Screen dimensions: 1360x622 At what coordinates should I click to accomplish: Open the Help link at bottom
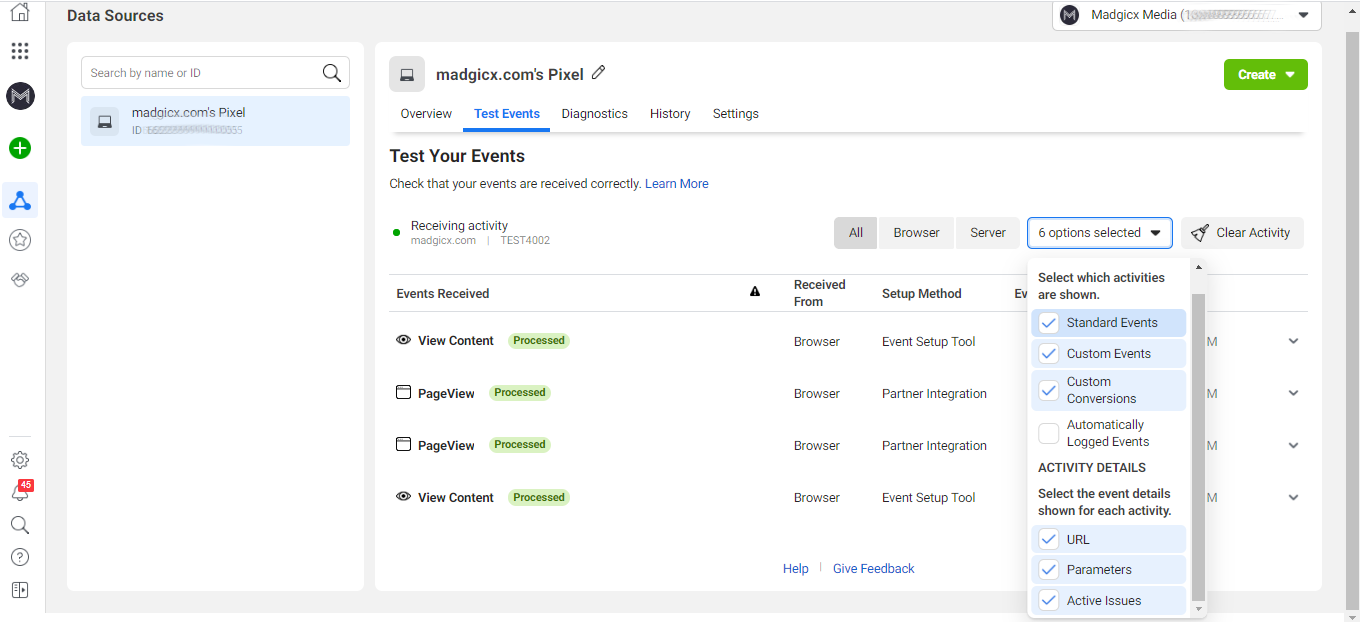[796, 569]
